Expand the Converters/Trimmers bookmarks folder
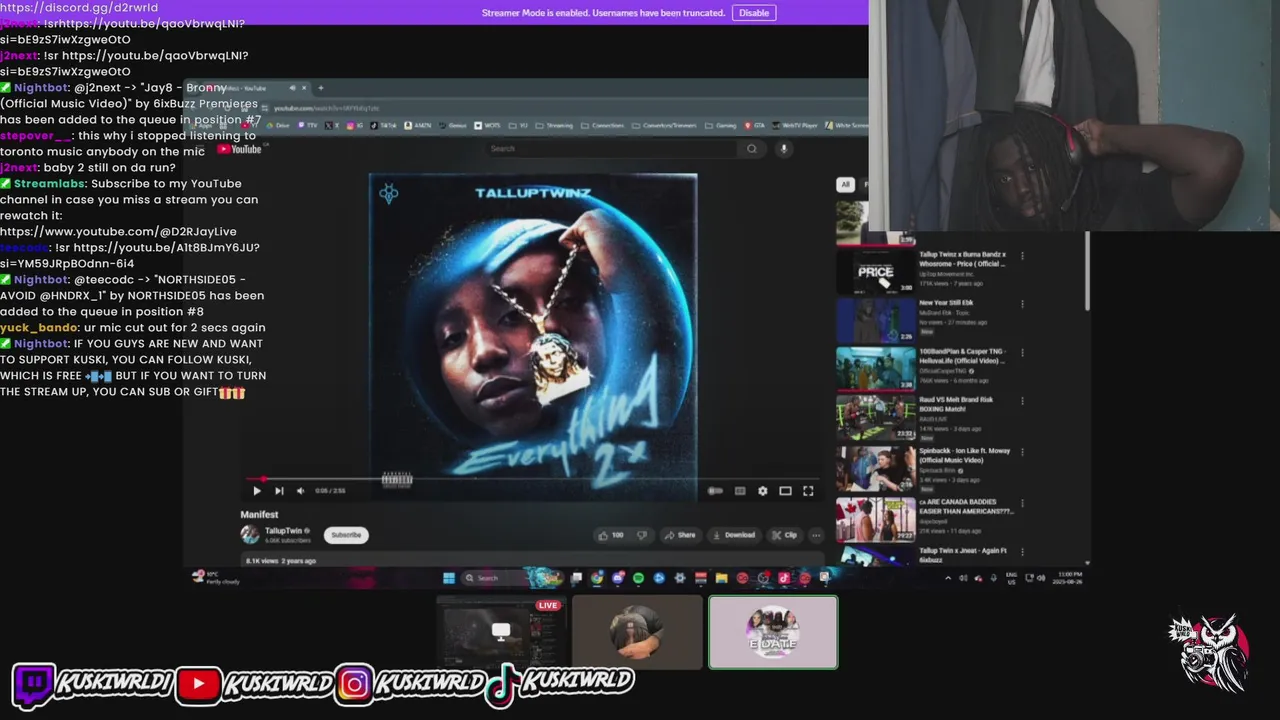The height and width of the screenshot is (720, 1280). pos(665,126)
